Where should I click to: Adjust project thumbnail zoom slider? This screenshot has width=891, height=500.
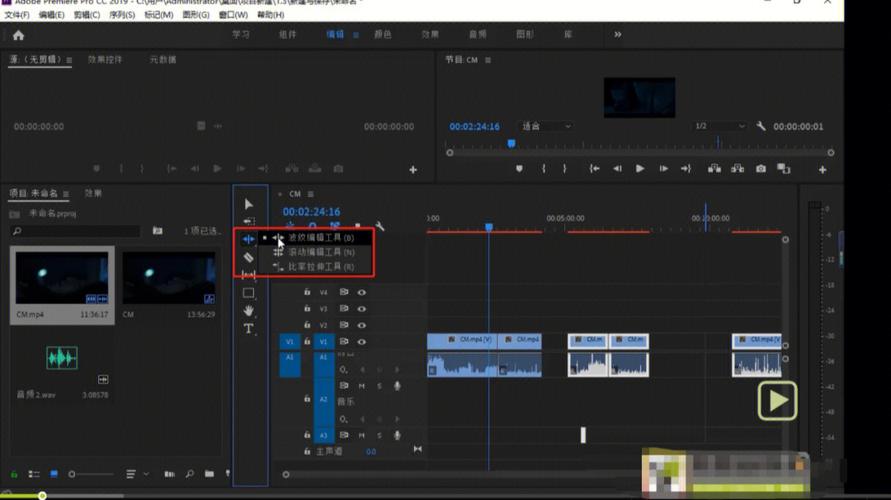[91, 474]
